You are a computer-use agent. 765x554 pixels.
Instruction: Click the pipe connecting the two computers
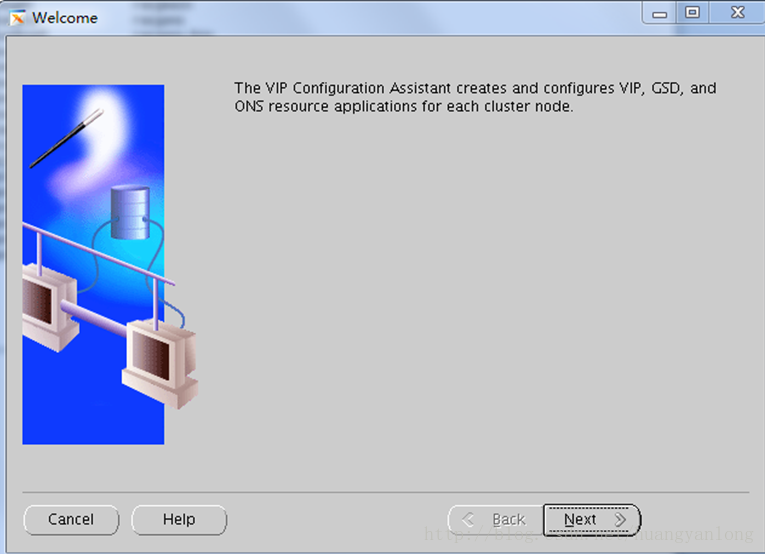(x=93, y=319)
